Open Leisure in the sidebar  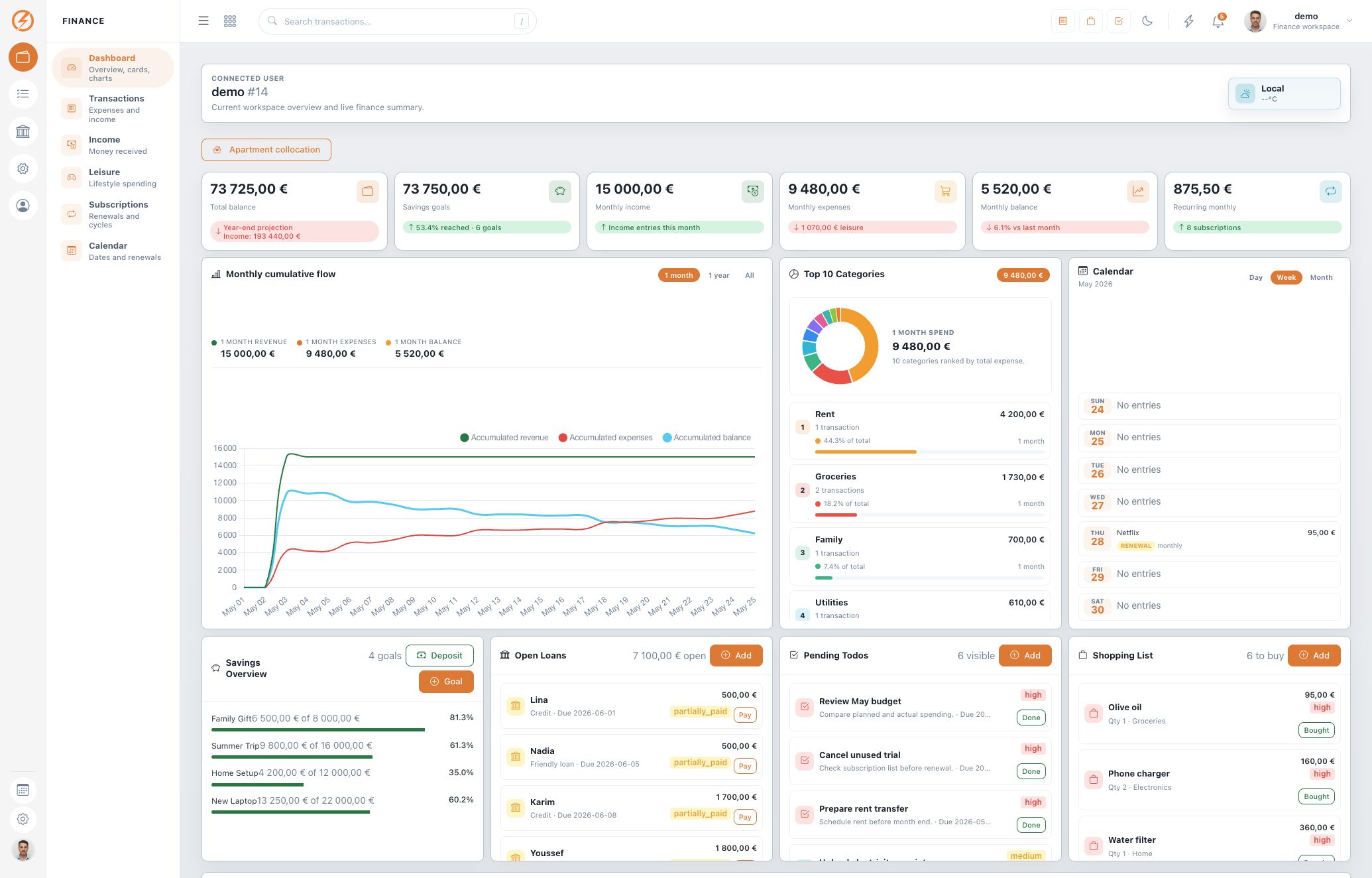click(113, 178)
